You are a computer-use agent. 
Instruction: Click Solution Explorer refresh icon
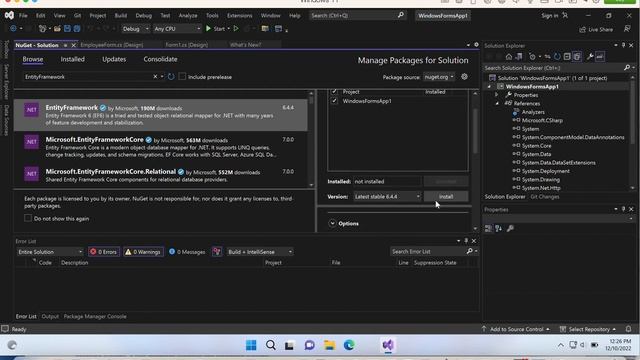[x=557, y=57]
